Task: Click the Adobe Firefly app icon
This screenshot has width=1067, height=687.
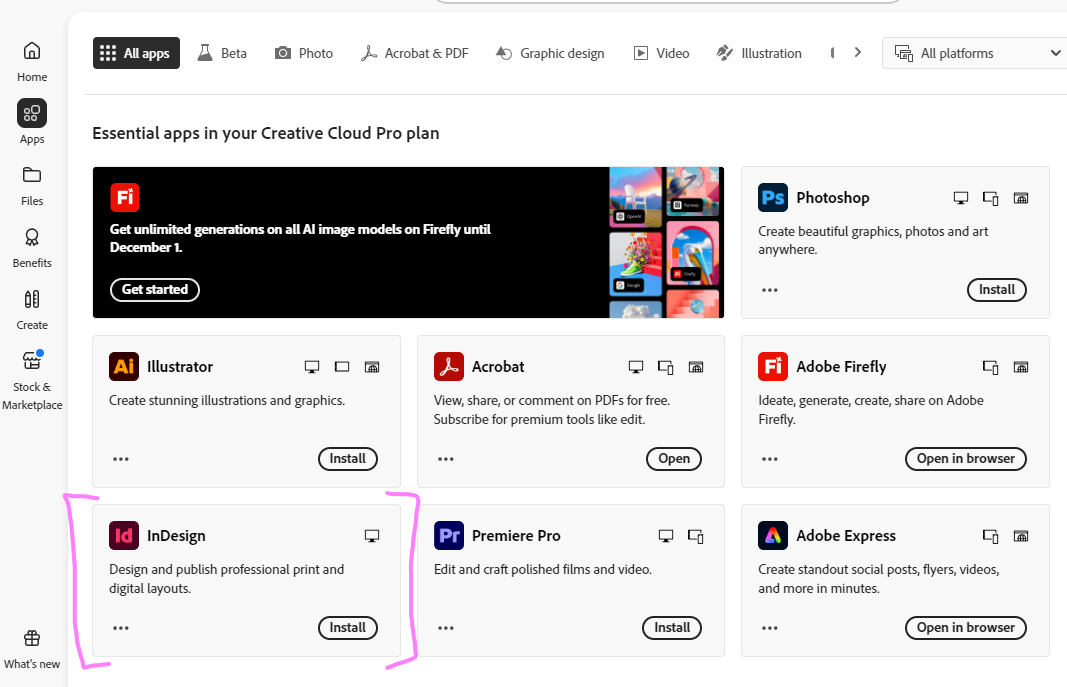Action: (x=772, y=367)
